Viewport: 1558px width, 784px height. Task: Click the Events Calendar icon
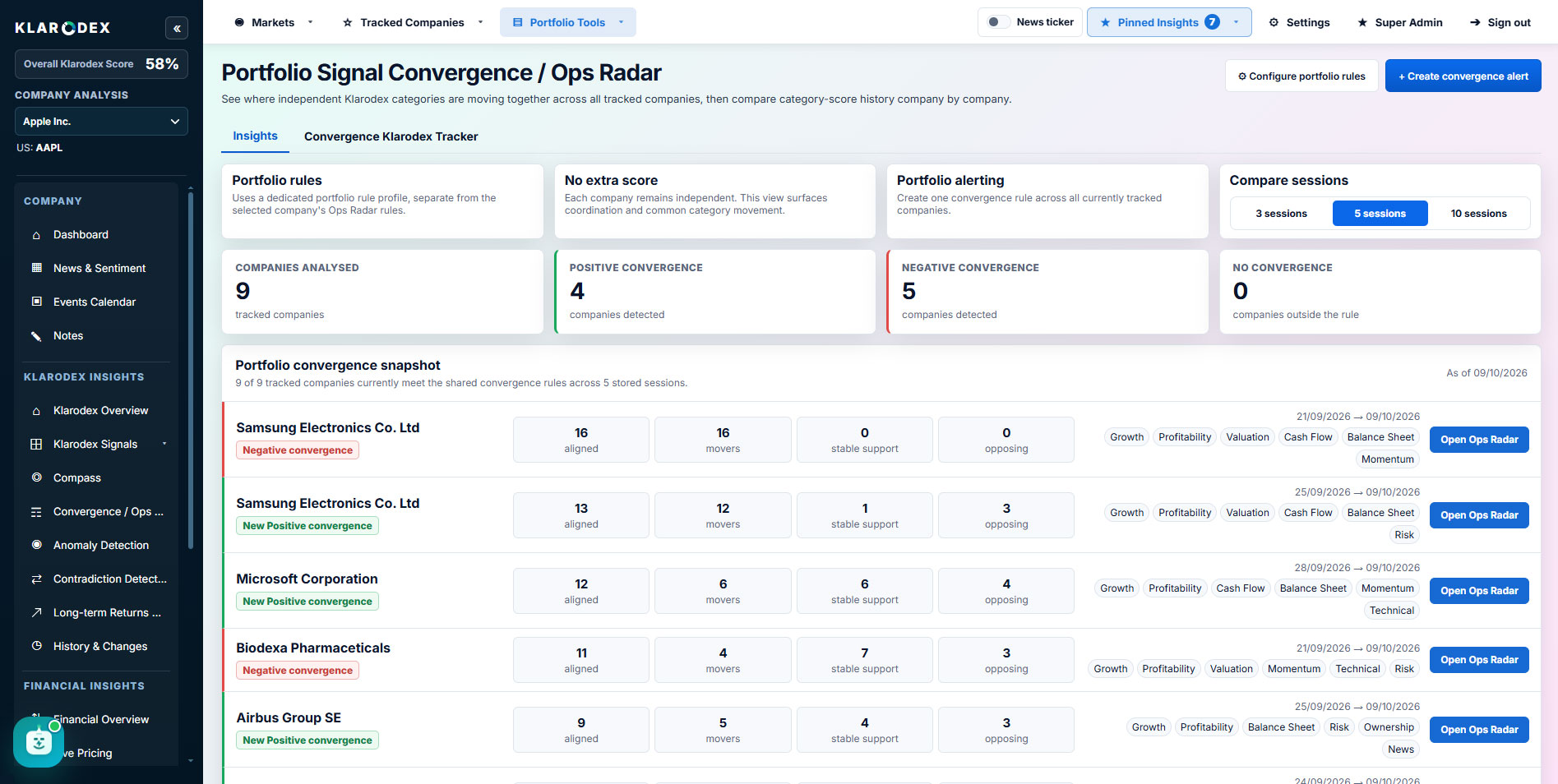click(36, 302)
